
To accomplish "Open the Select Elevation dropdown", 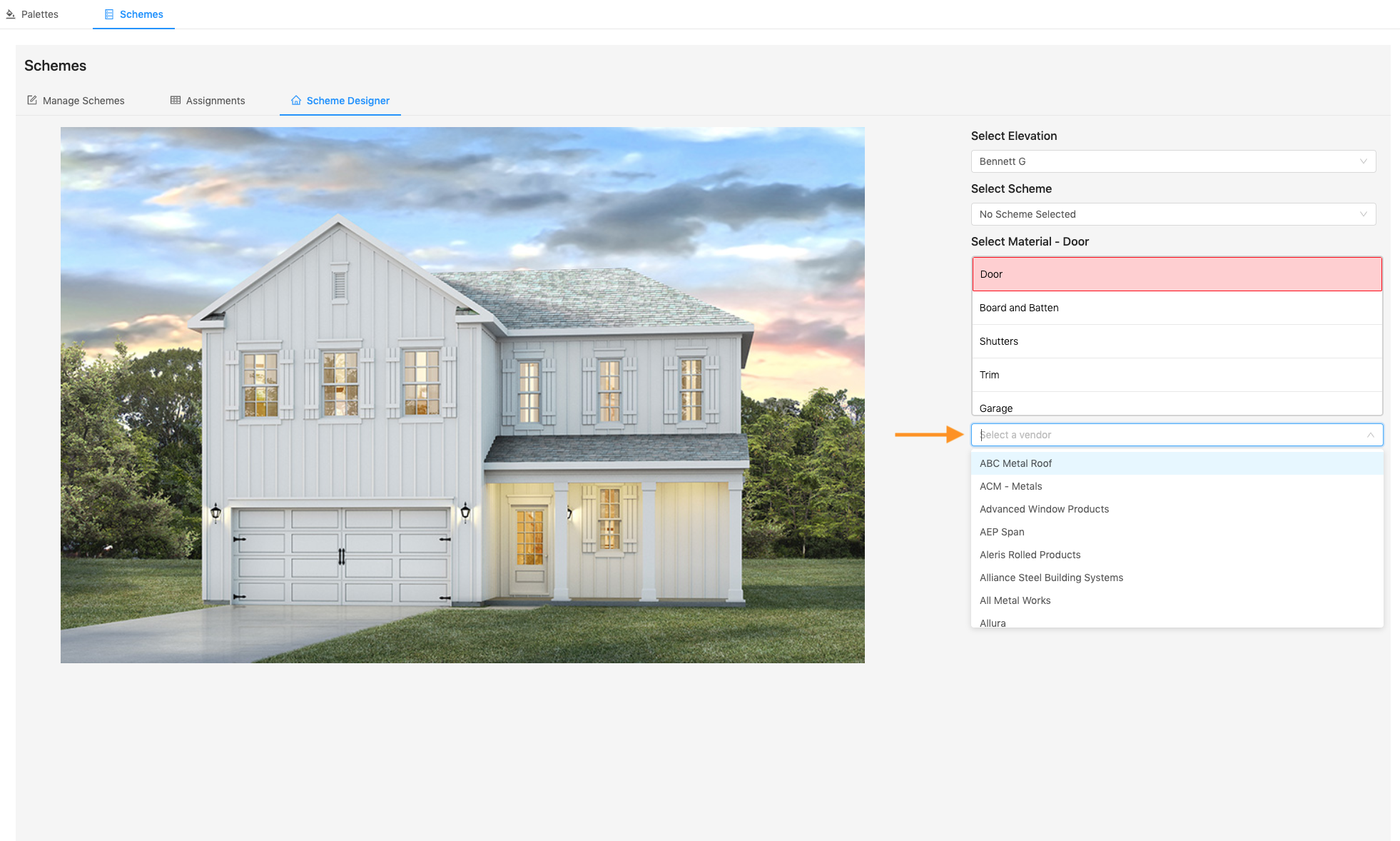I will tap(1173, 161).
